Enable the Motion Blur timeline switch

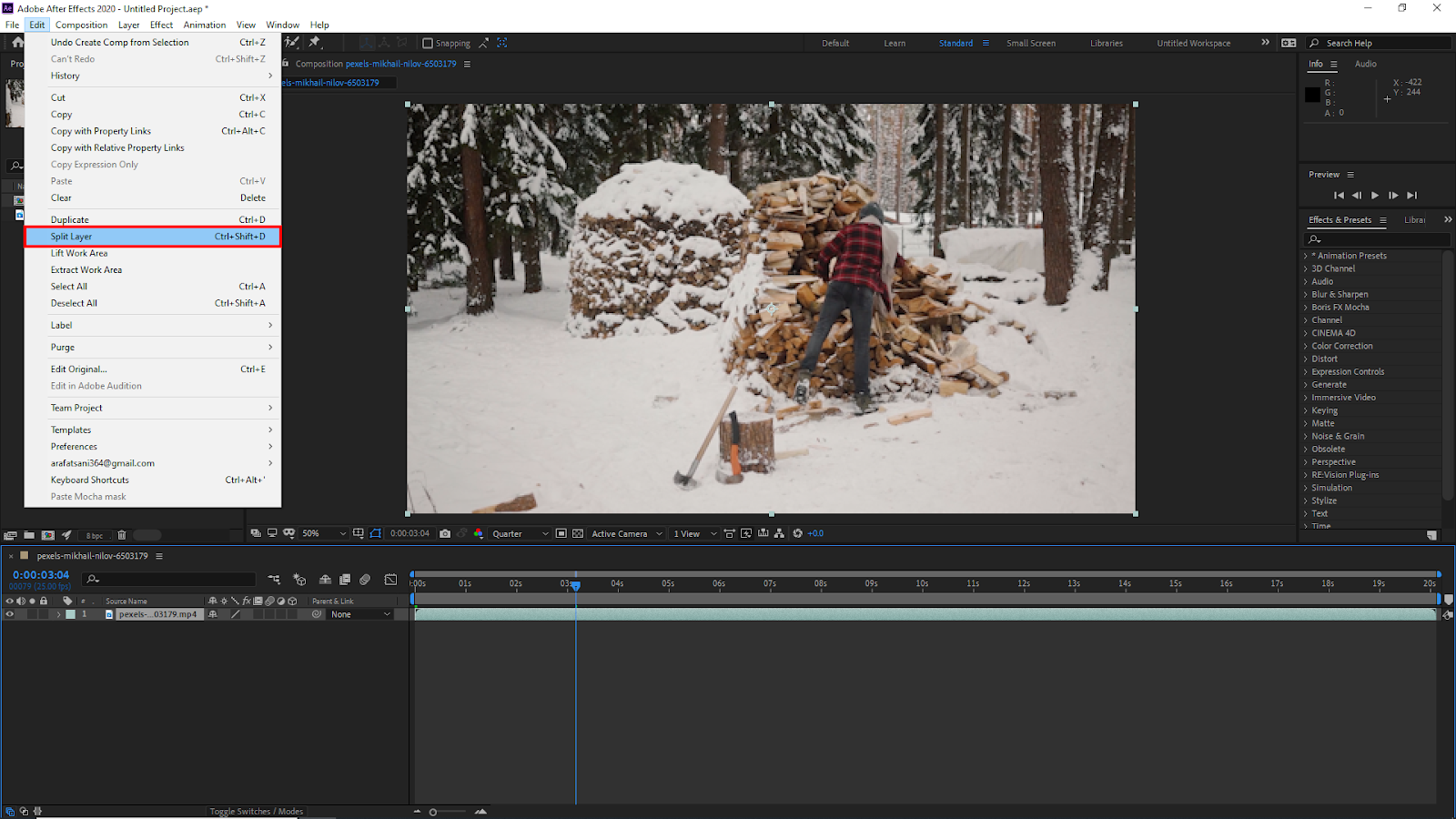click(365, 580)
